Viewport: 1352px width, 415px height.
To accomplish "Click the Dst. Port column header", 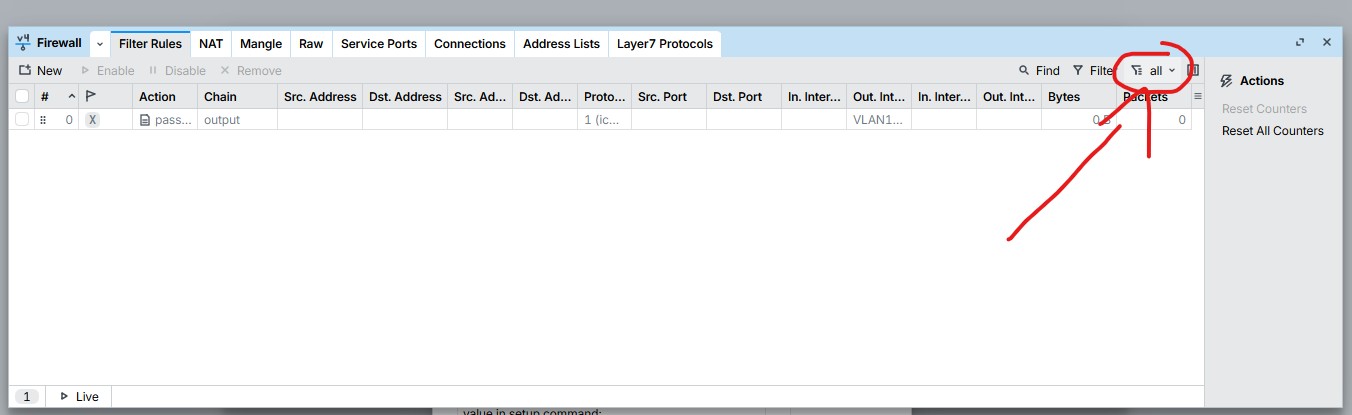I will pyautogui.click(x=744, y=97).
